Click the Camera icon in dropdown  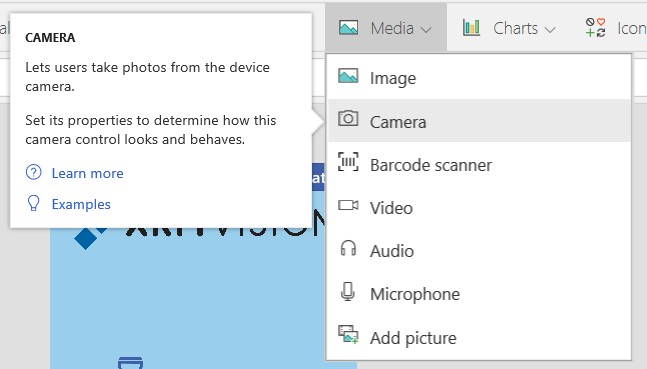(x=348, y=119)
